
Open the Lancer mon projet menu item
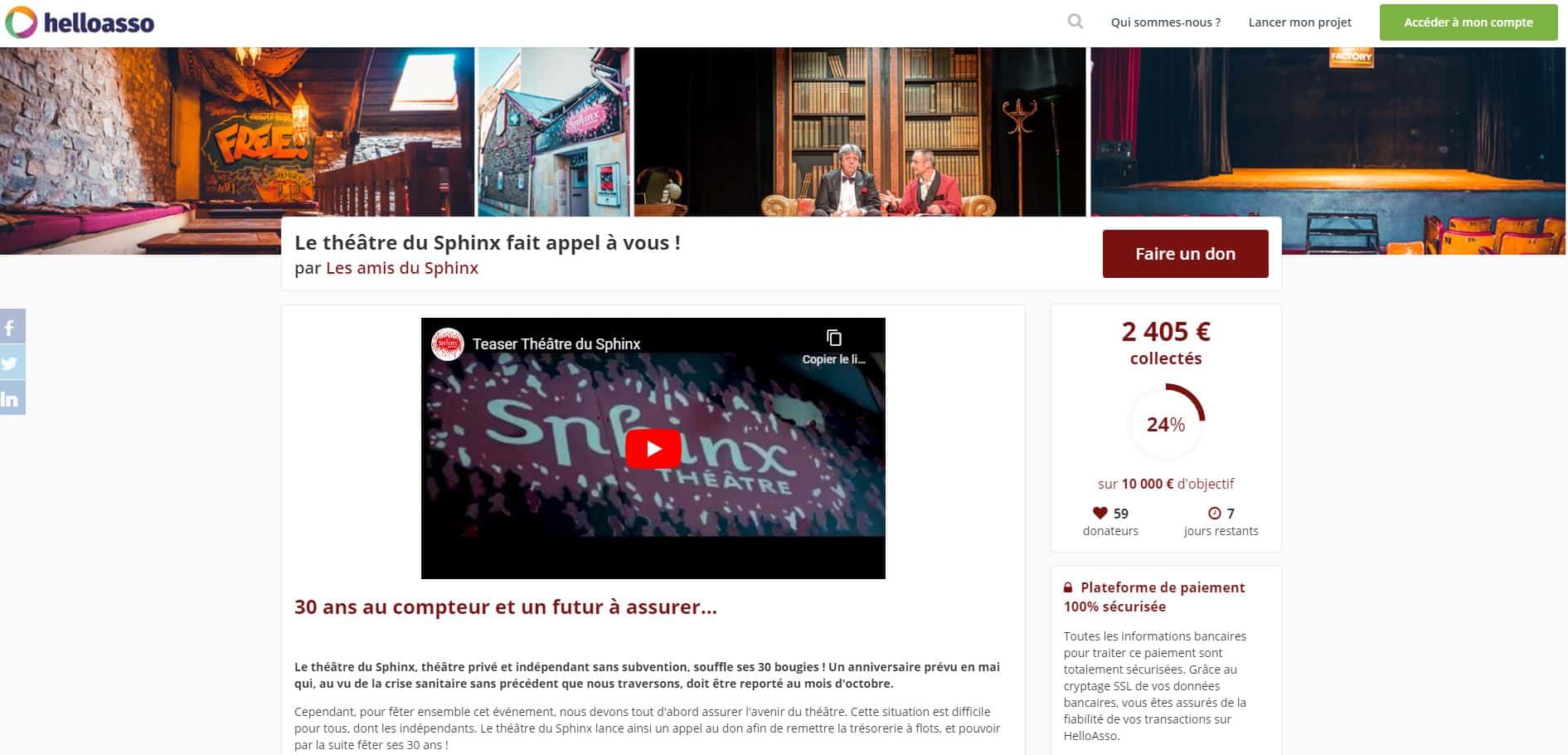click(x=1300, y=22)
